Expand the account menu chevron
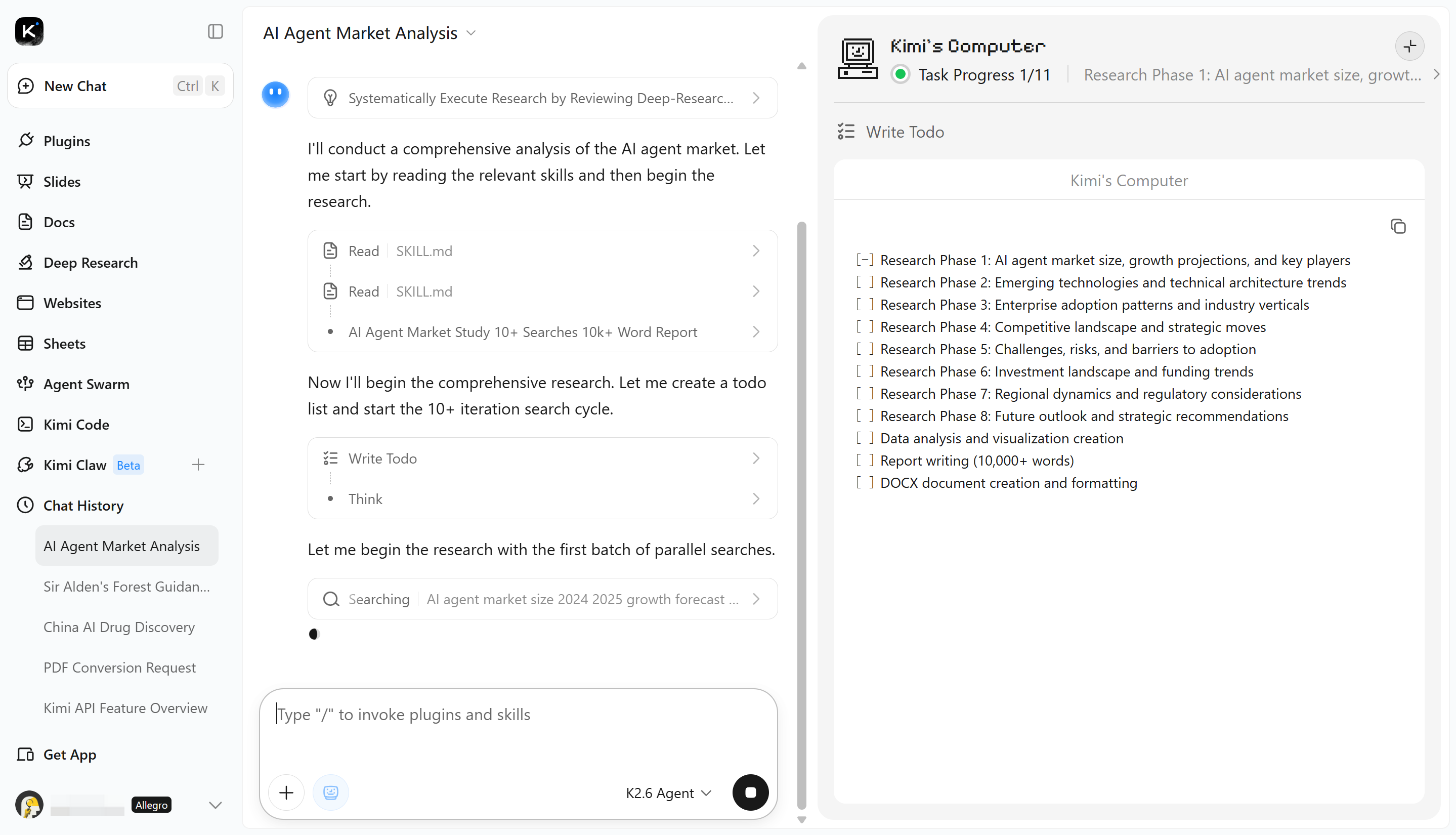Image resolution: width=1456 pixels, height=835 pixels. 216,805
